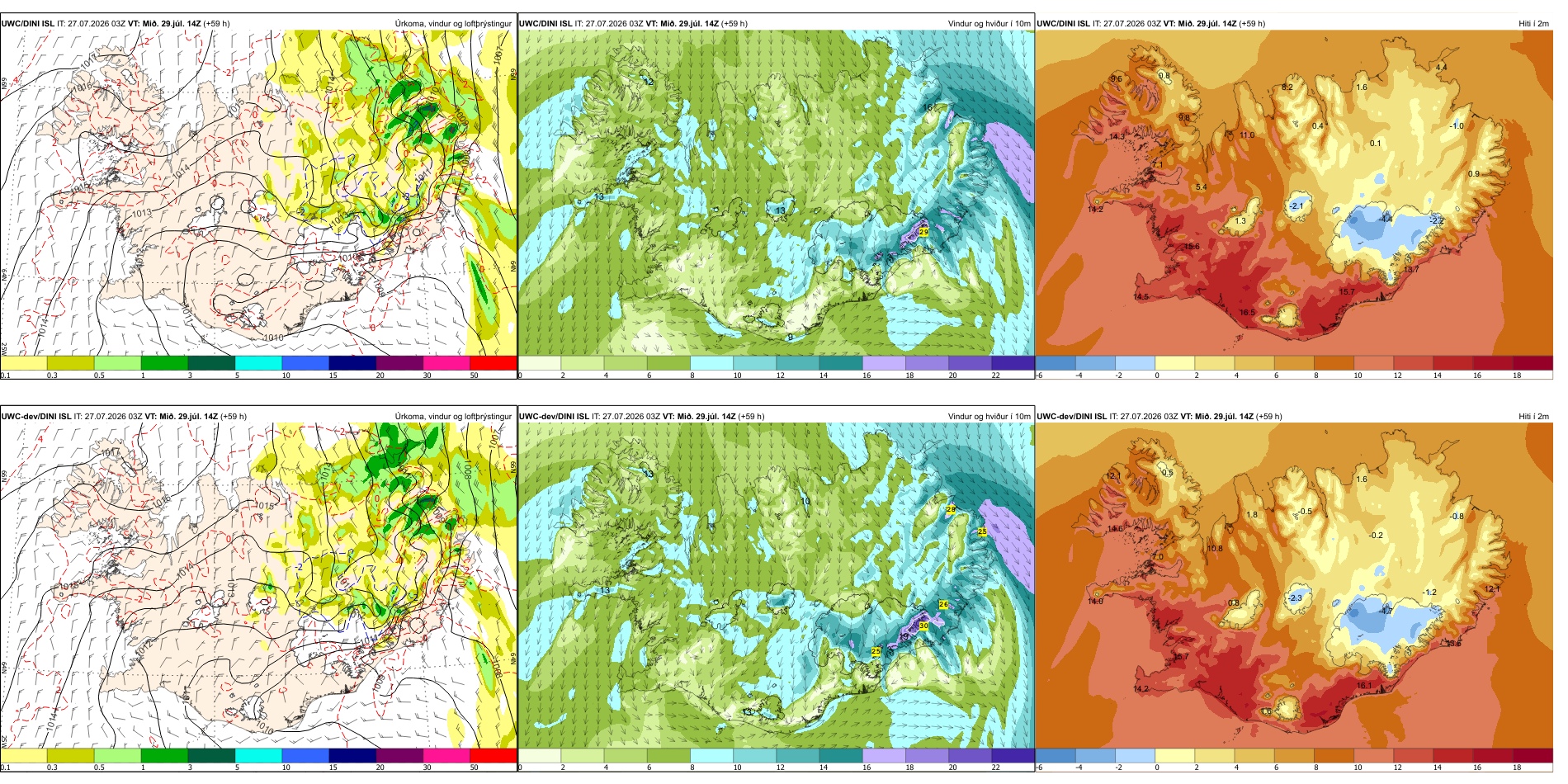The image size is (1568, 784).
Task: Open the UWC-dev 2m temperature map
Action: click(x=1294, y=586)
